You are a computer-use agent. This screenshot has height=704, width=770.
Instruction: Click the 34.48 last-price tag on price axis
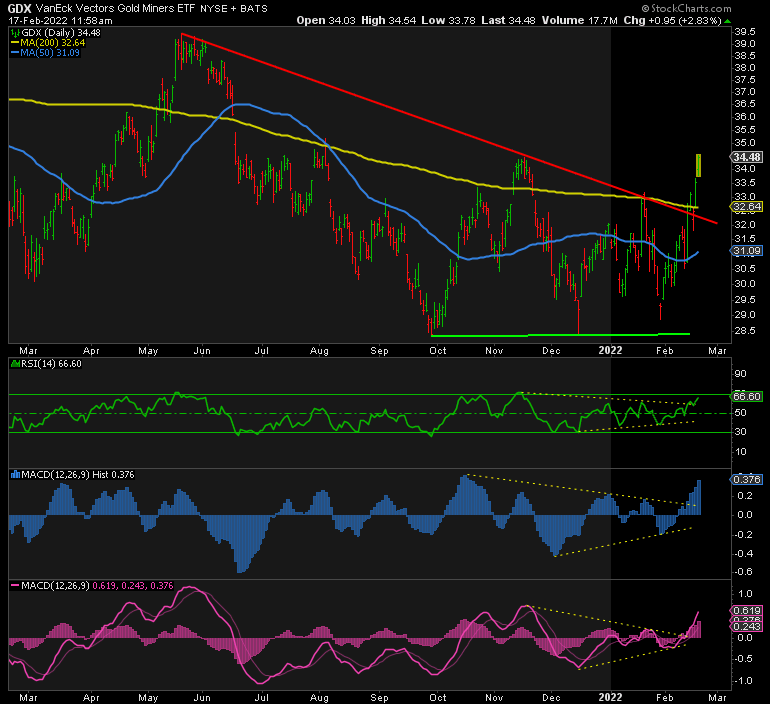[x=746, y=157]
